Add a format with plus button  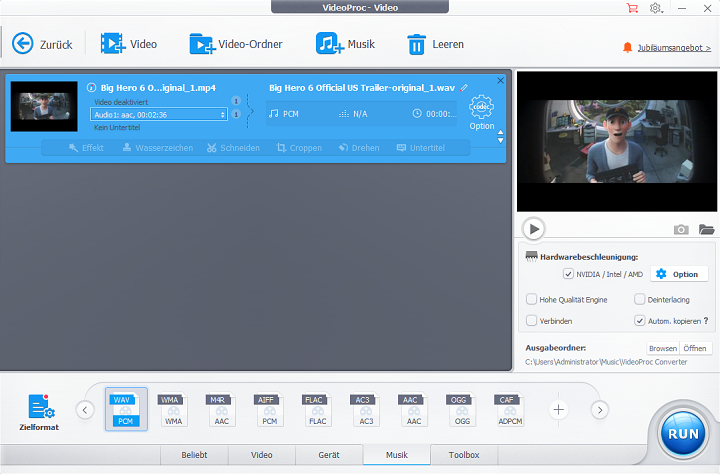(558, 410)
